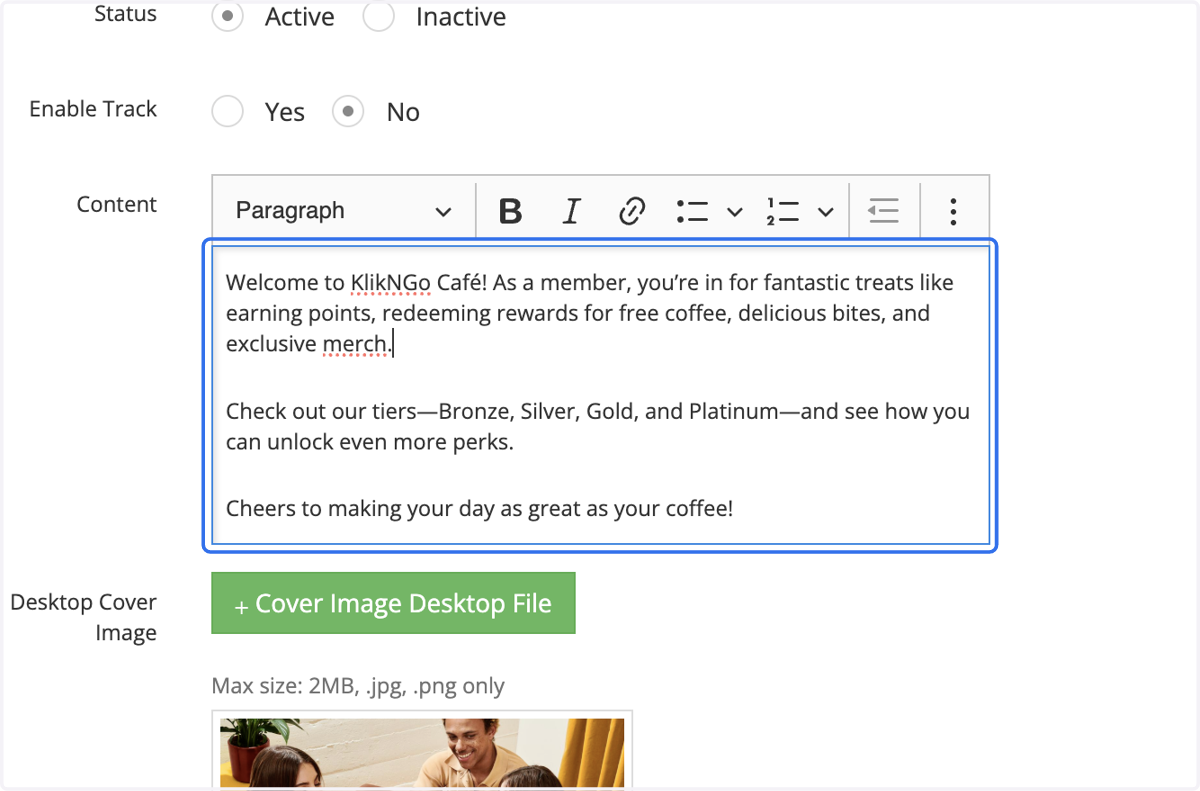Set Status to Active
The image size is (1200, 791).
click(x=228, y=17)
